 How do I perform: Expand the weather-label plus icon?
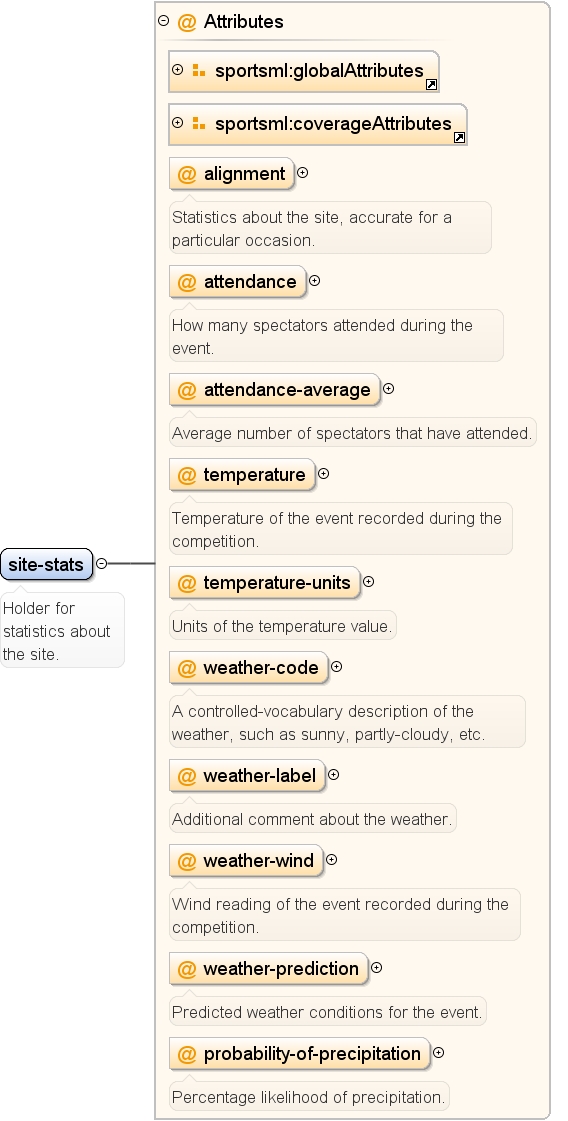pyautogui.click(x=333, y=774)
